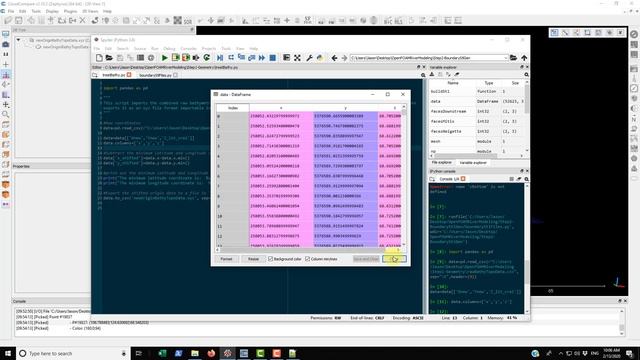
Task: Expand tree node in CloudCompare DB Tree
Action: [18, 40]
